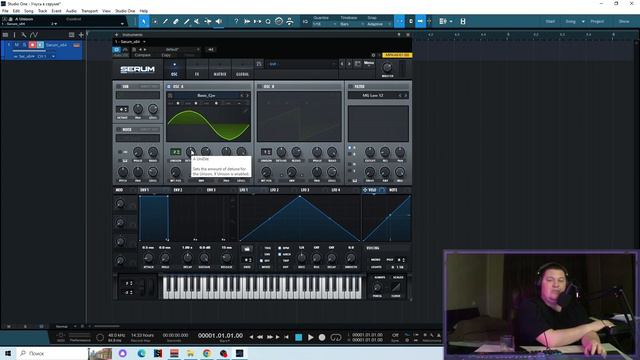Click the OSC A unison voices number box

[x=176, y=152]
